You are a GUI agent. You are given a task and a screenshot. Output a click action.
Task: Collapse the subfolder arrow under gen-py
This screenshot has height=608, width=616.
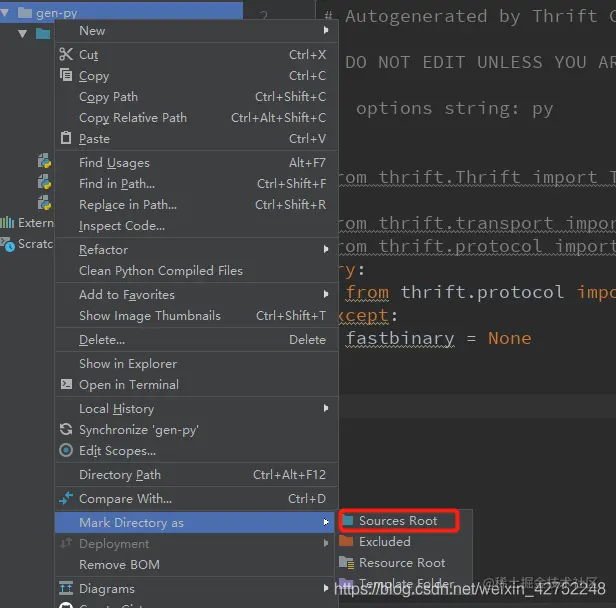click(22, 34)
